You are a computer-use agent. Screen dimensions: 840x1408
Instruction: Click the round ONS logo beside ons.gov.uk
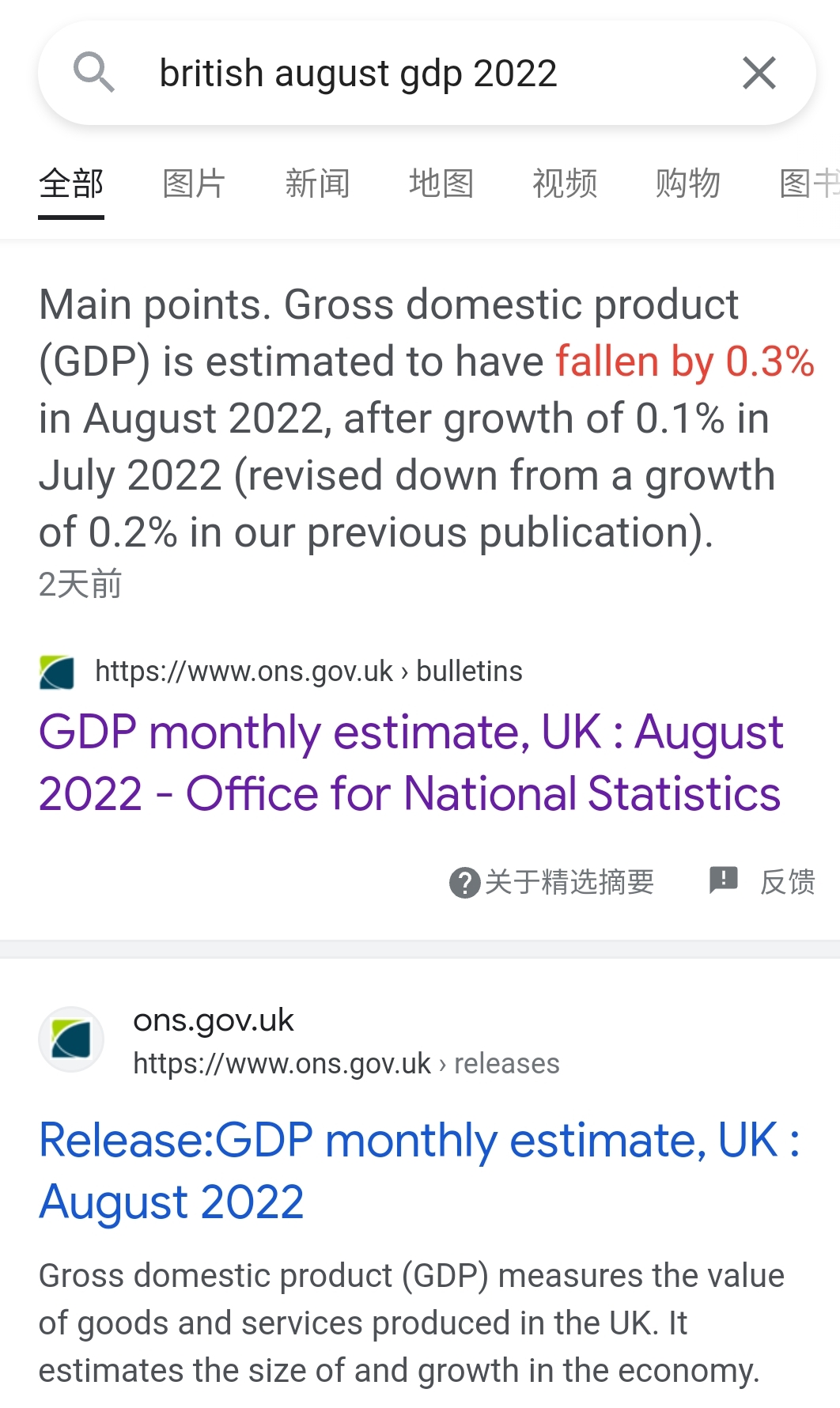tap(71, 1039)
